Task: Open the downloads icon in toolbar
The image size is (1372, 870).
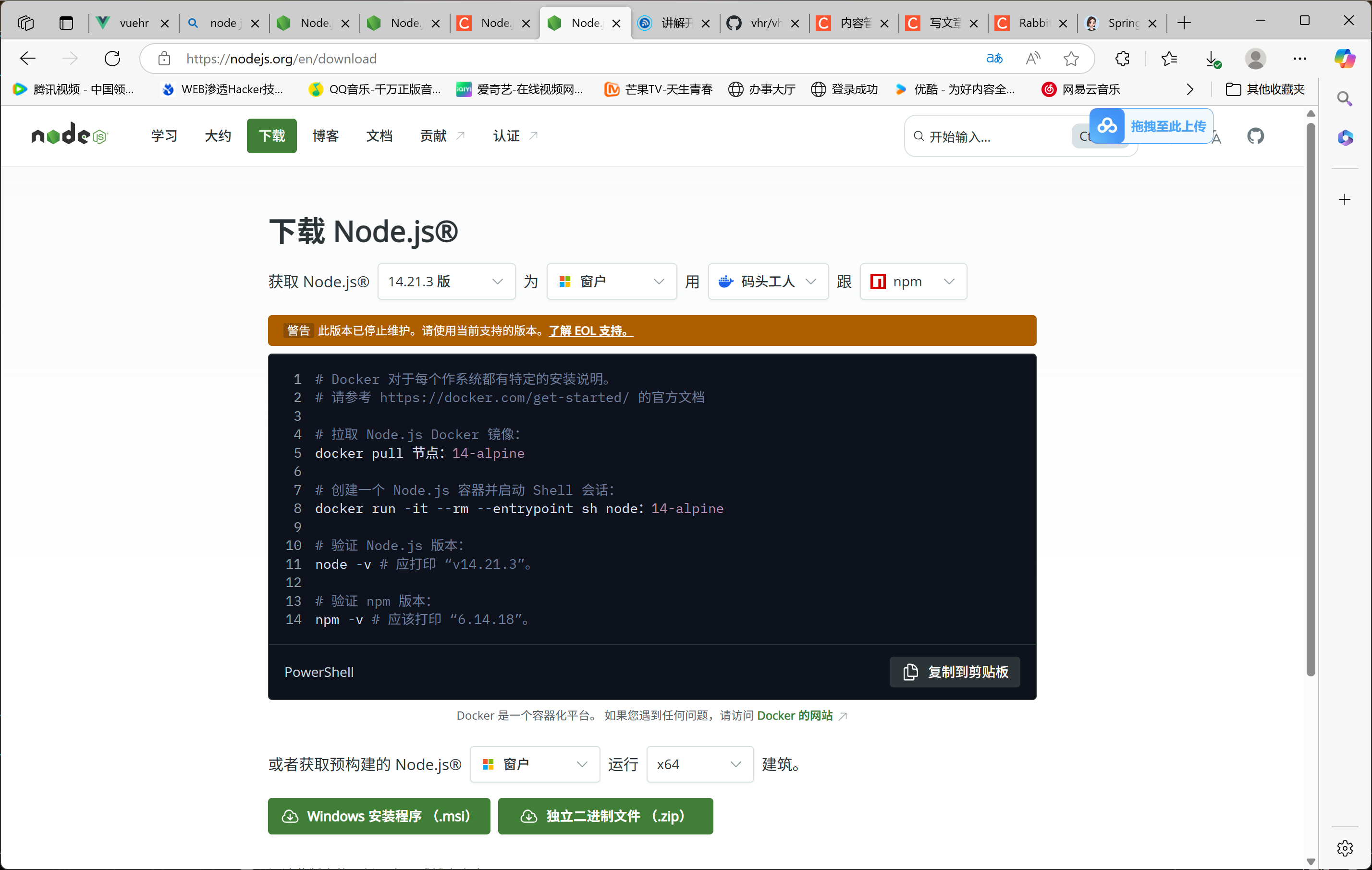Action: click(x=1212, y=59)
